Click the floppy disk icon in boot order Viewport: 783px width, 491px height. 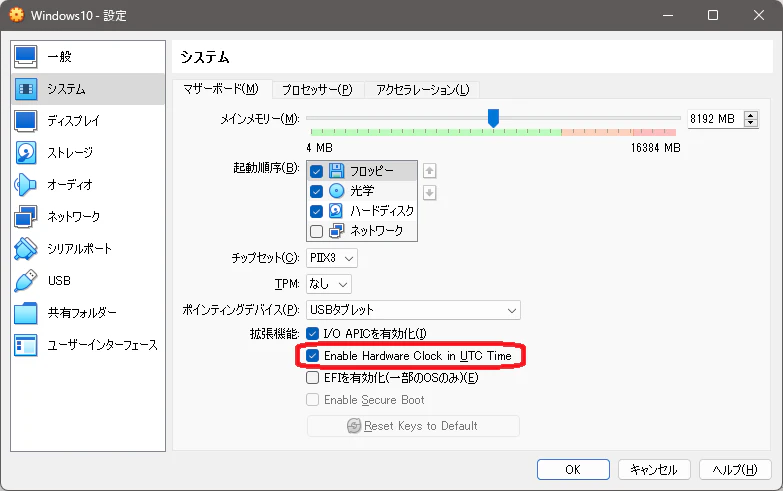tap(337, 171)
